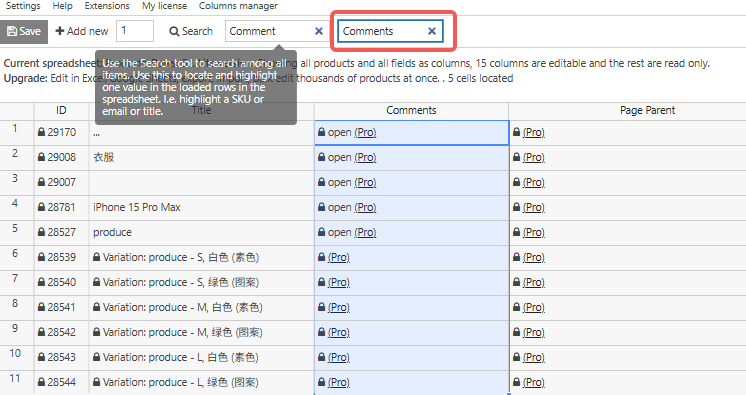Click the Add new button
The height and width of the screenshot is (395, 746).
pyautogui.click(x=82, y=31)
